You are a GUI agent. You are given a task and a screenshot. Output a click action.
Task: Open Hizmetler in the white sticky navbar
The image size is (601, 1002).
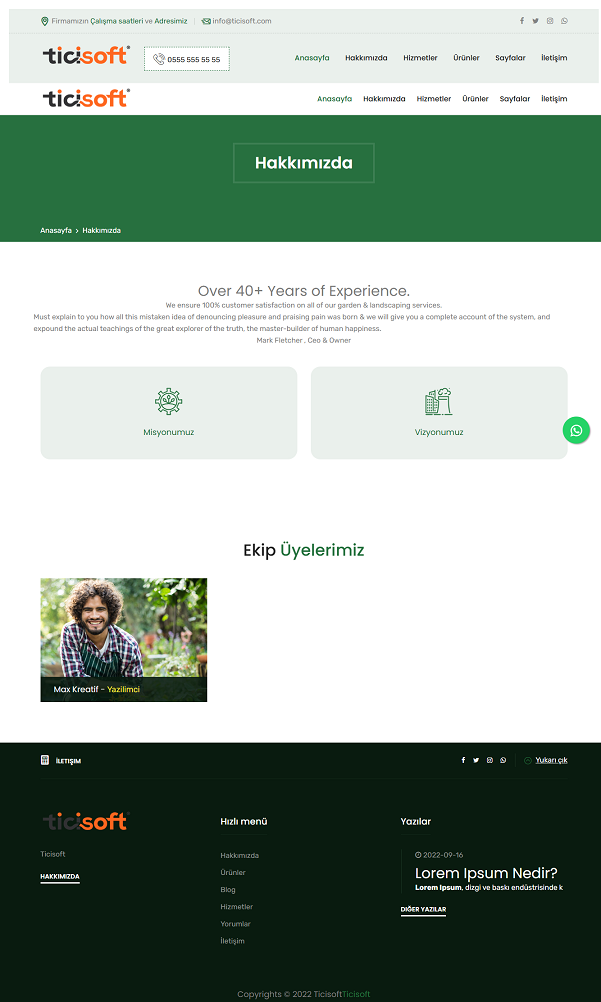click(433, 99)
